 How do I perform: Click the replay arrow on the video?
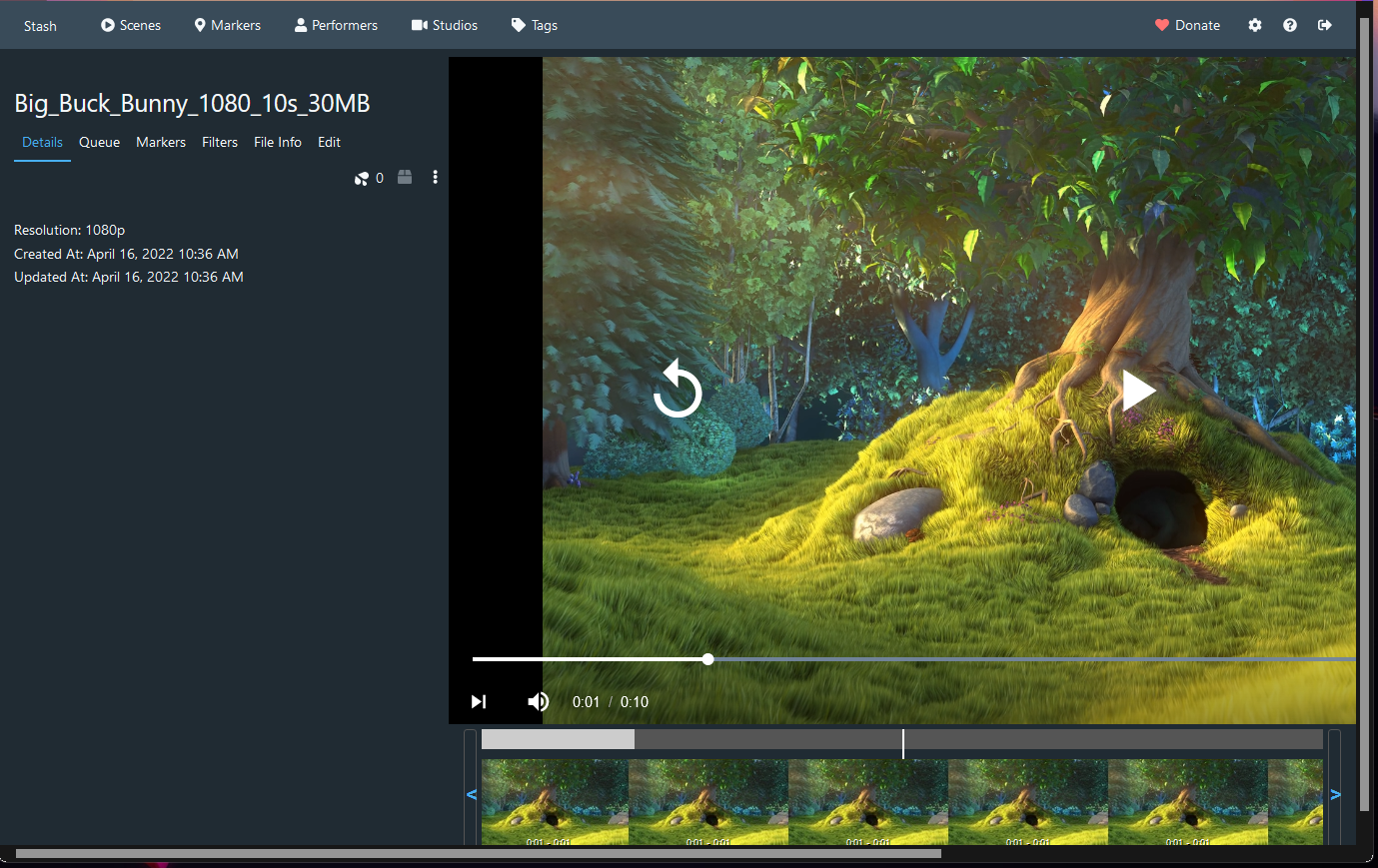coord(678,389)
